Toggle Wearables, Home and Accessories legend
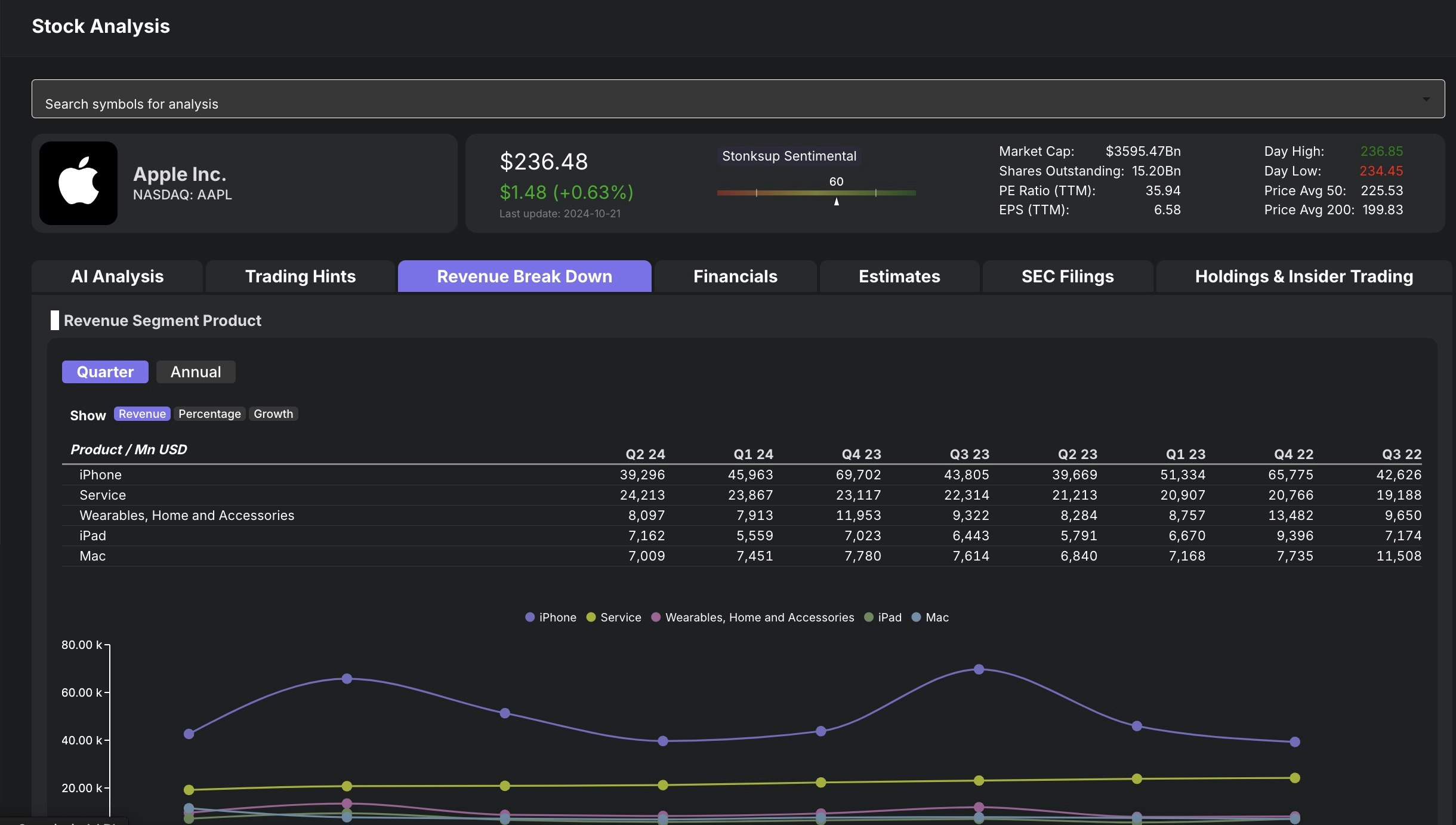1456x825 pixels. (x=753, y=617)
